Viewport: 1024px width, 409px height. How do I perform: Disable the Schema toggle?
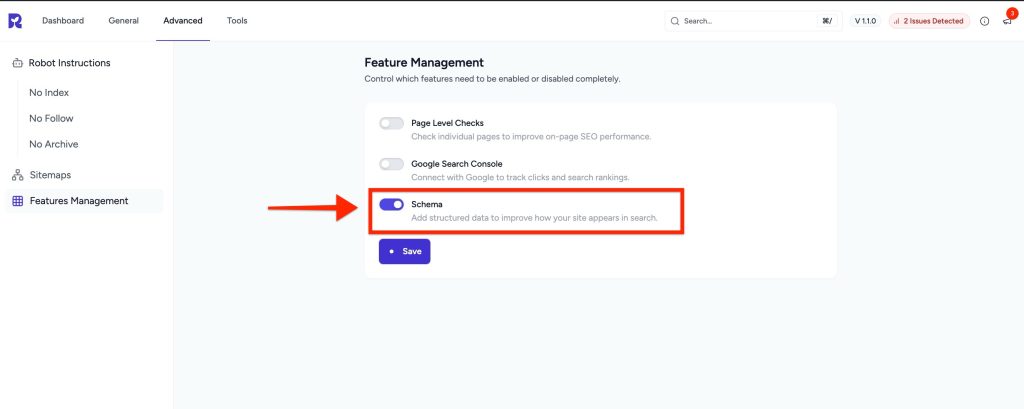tap(391, 204)
